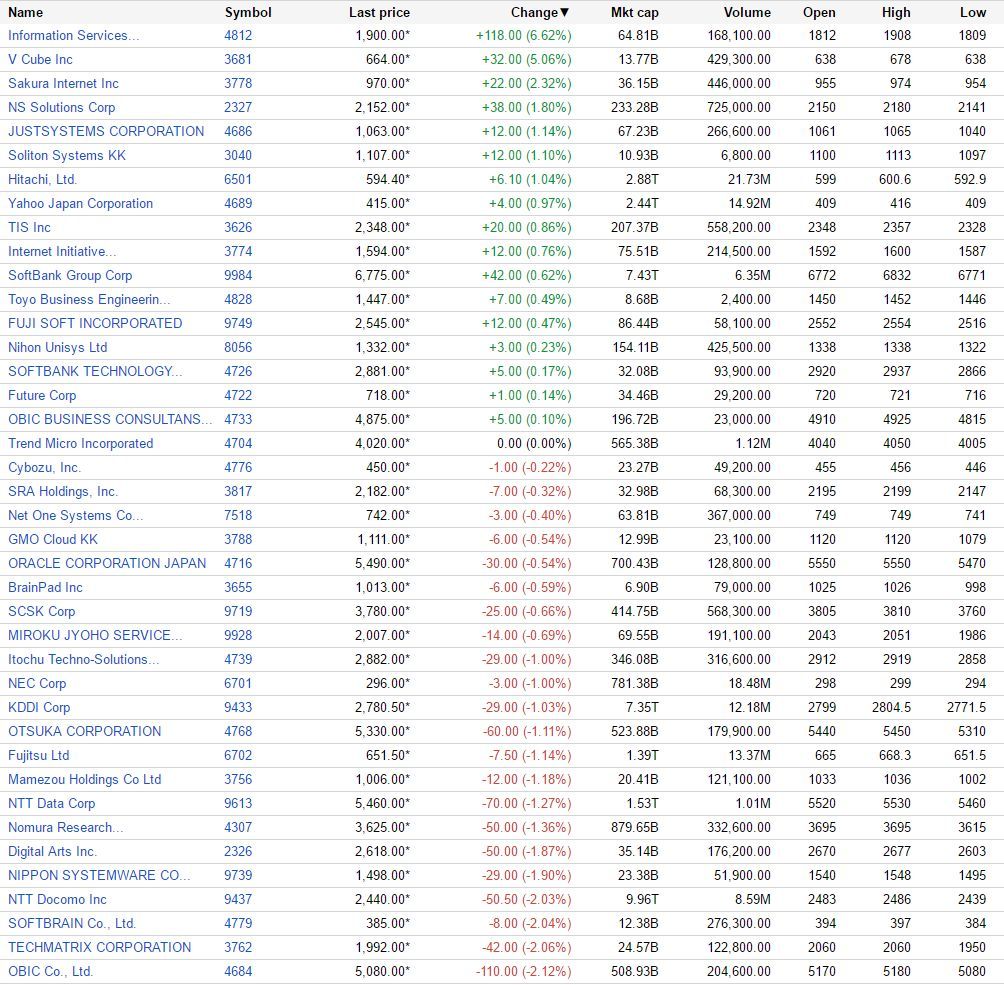Open the V Cube Inc link
Image resolution: width=1004 pixels, height=985 pixels.
click(x=40, y=60)
